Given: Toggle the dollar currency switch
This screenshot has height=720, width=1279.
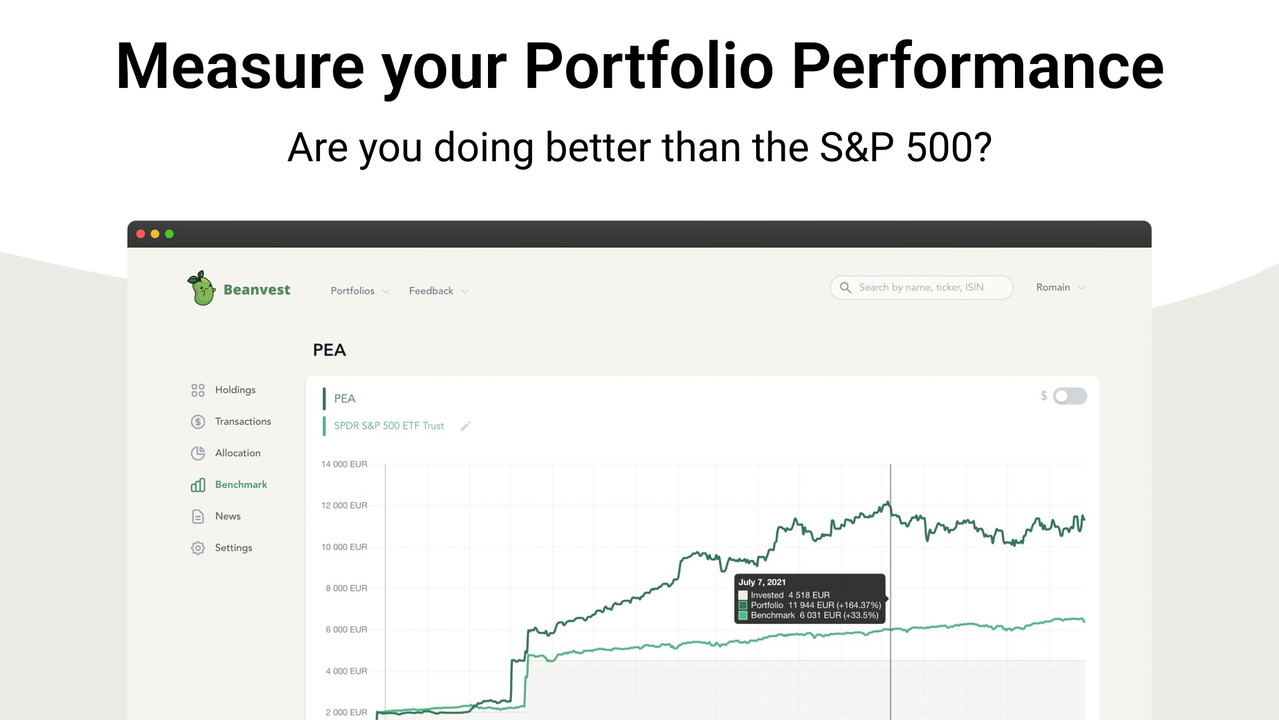Looking at the screenshot, I should click(1069, 396).
